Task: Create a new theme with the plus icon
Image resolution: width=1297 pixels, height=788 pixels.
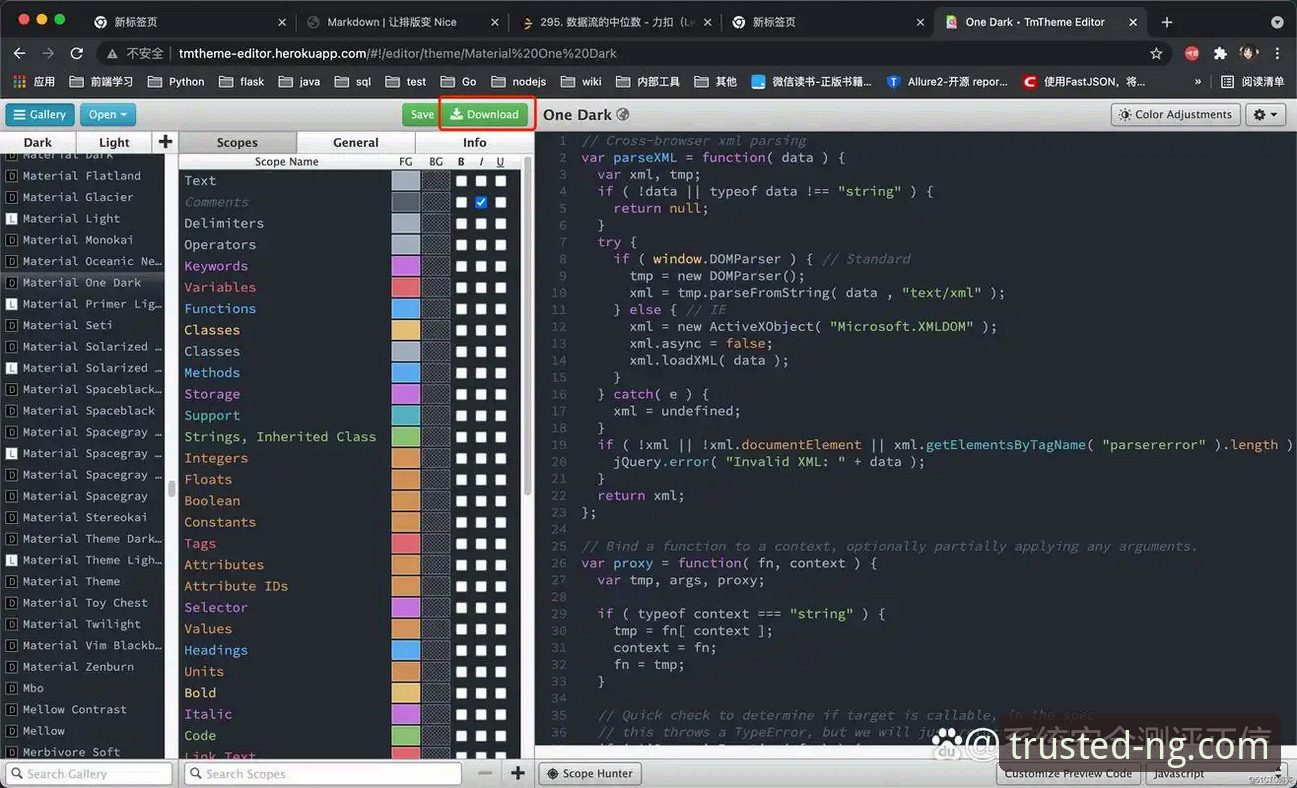Action: click(x=165, y=142)
